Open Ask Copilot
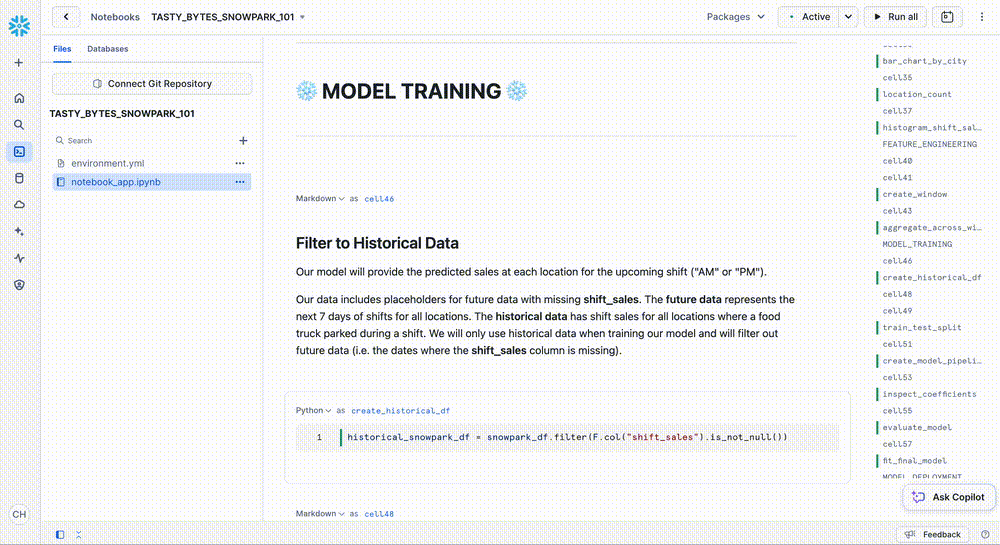This screenshot has height=545, width=1000. [x=949, y=497]
